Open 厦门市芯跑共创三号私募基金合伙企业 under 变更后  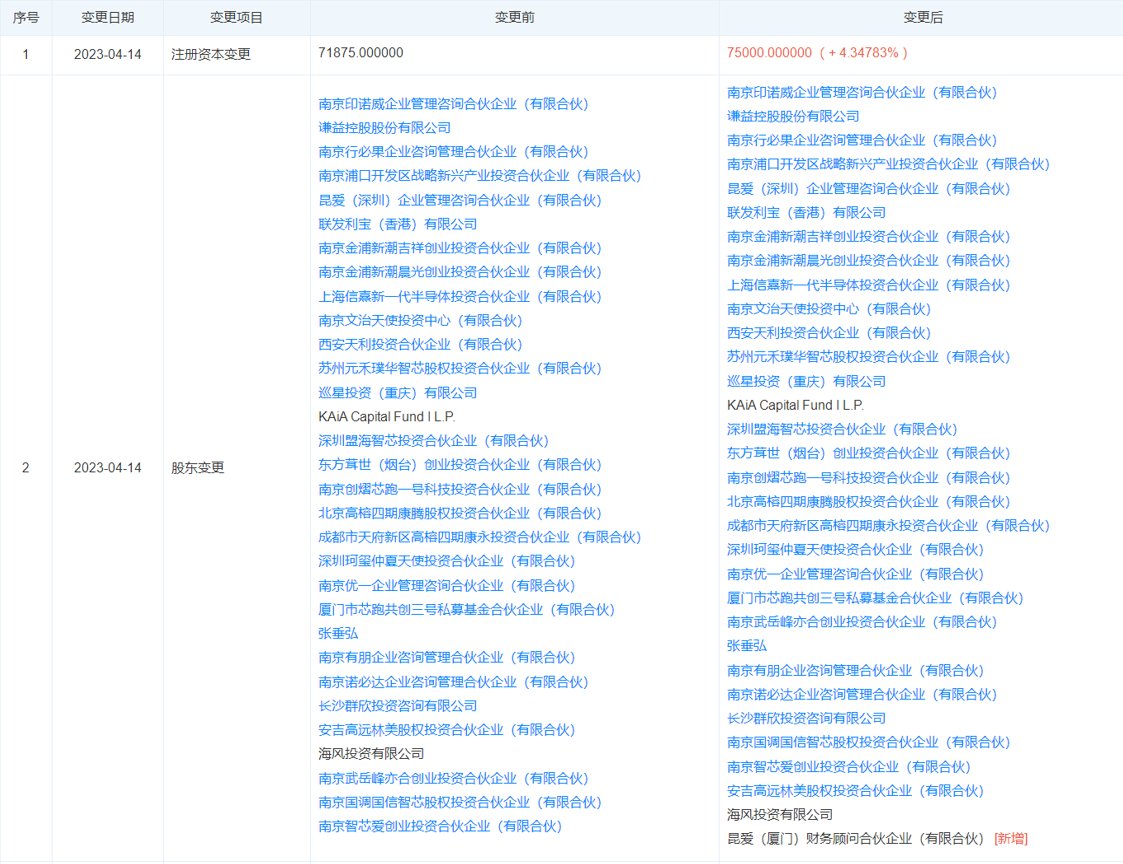(x=876, y=598)
